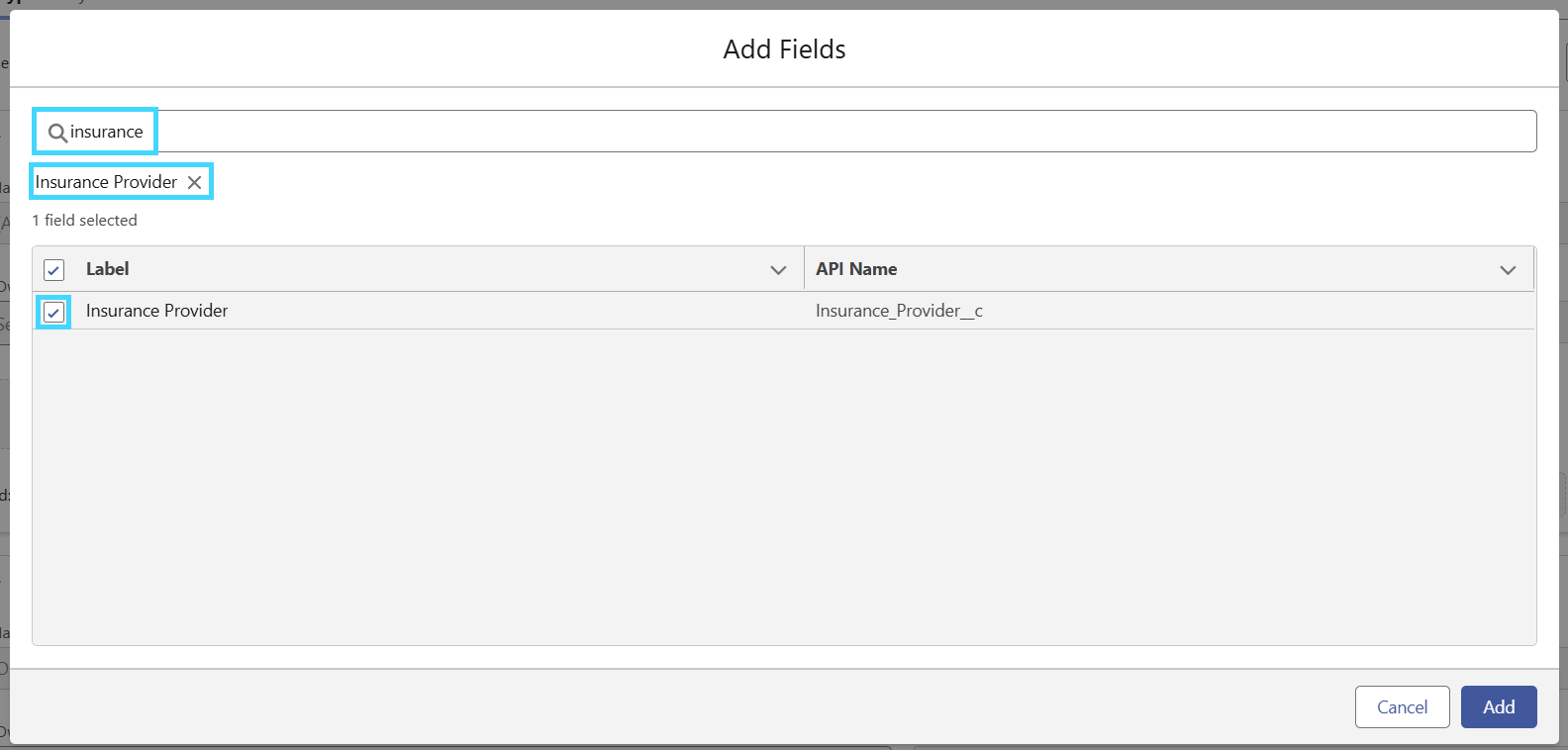Confirm with the Add button
Screen dimensions: 1568x750
pyautogui.click(x=1499, y=706)
